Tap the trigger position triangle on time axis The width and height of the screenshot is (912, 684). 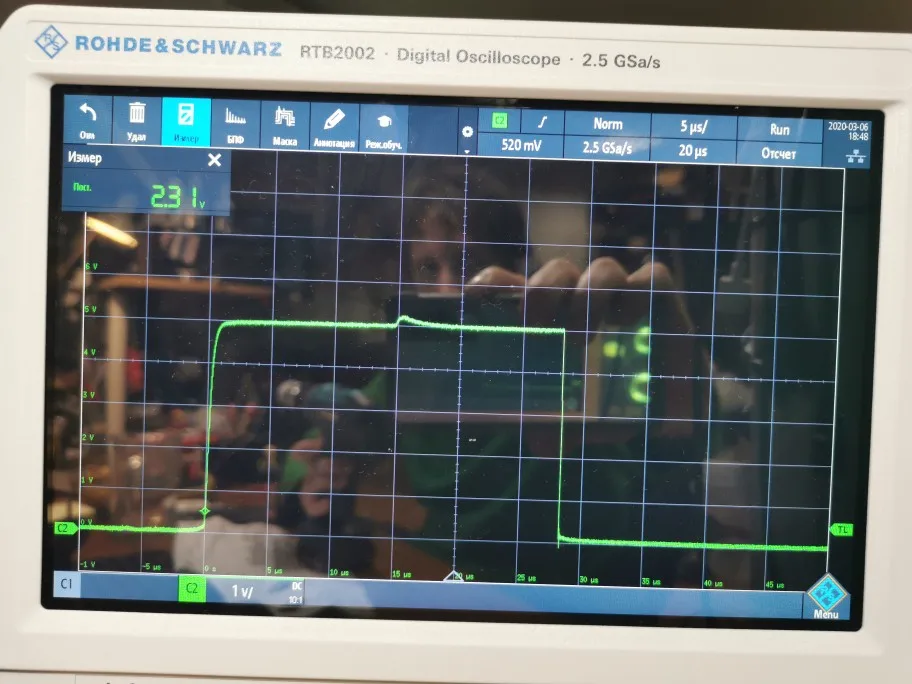pos(453,576)
